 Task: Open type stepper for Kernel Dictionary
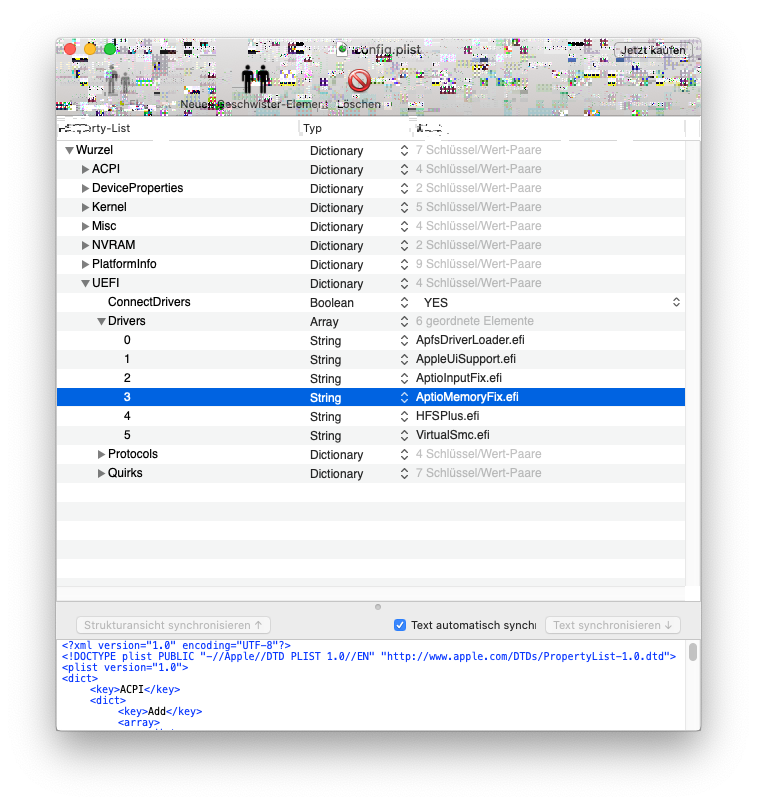click(x=404, y=207)
